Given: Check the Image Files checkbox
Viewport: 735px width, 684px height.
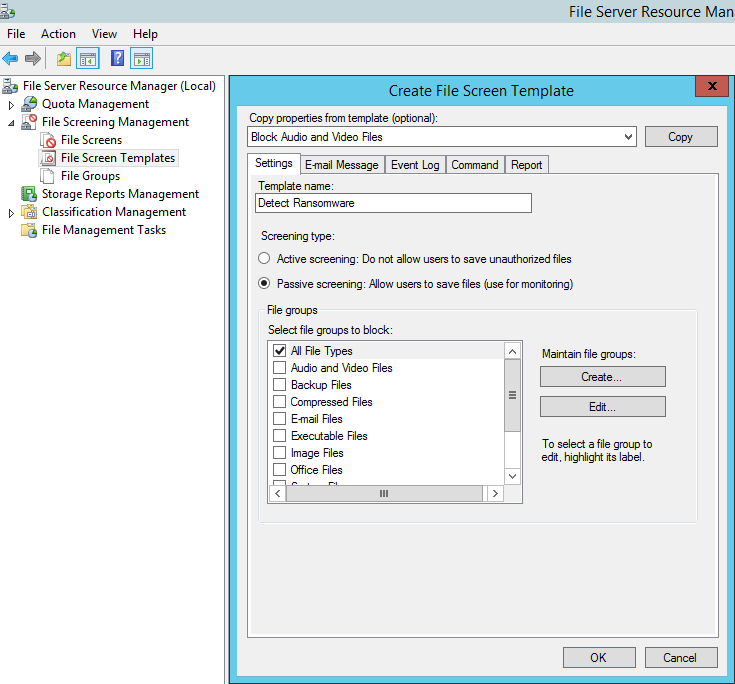Looking at the screenshot, I should [279, 453].
